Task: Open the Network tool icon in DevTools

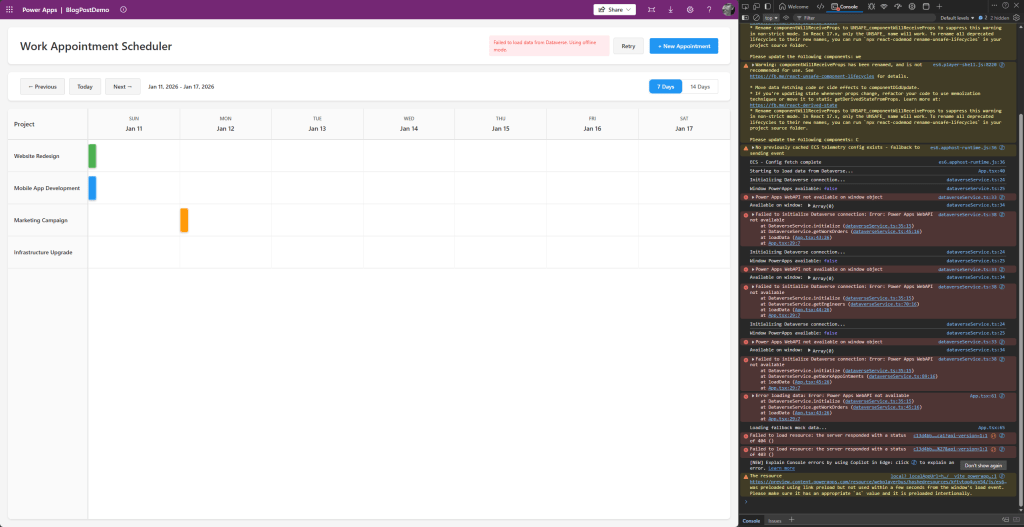Action: 884,6
